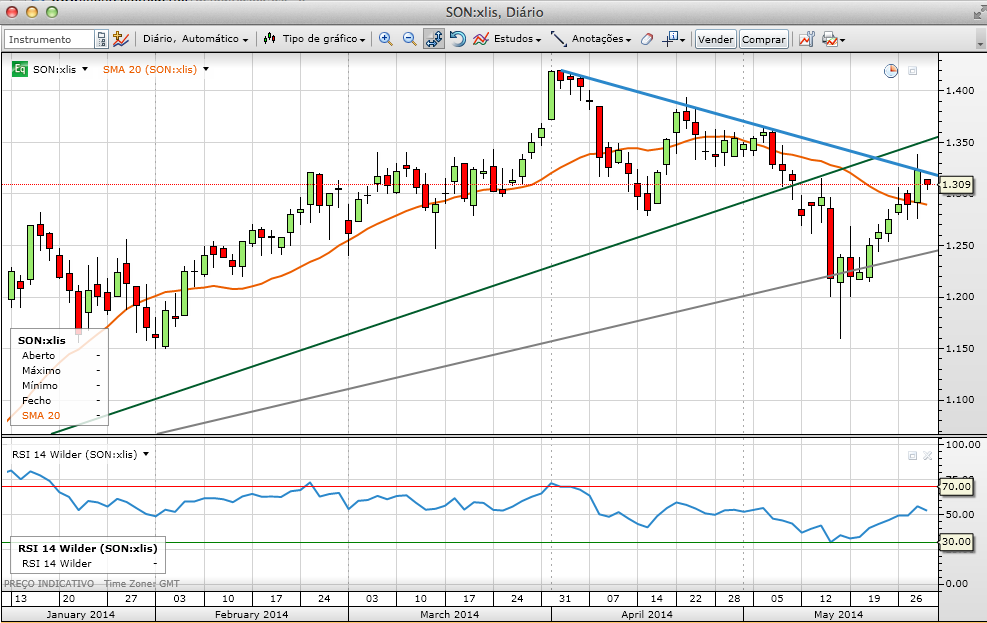
Task: Click the chart settings wrench icon
Action: [x=806, y=39]
